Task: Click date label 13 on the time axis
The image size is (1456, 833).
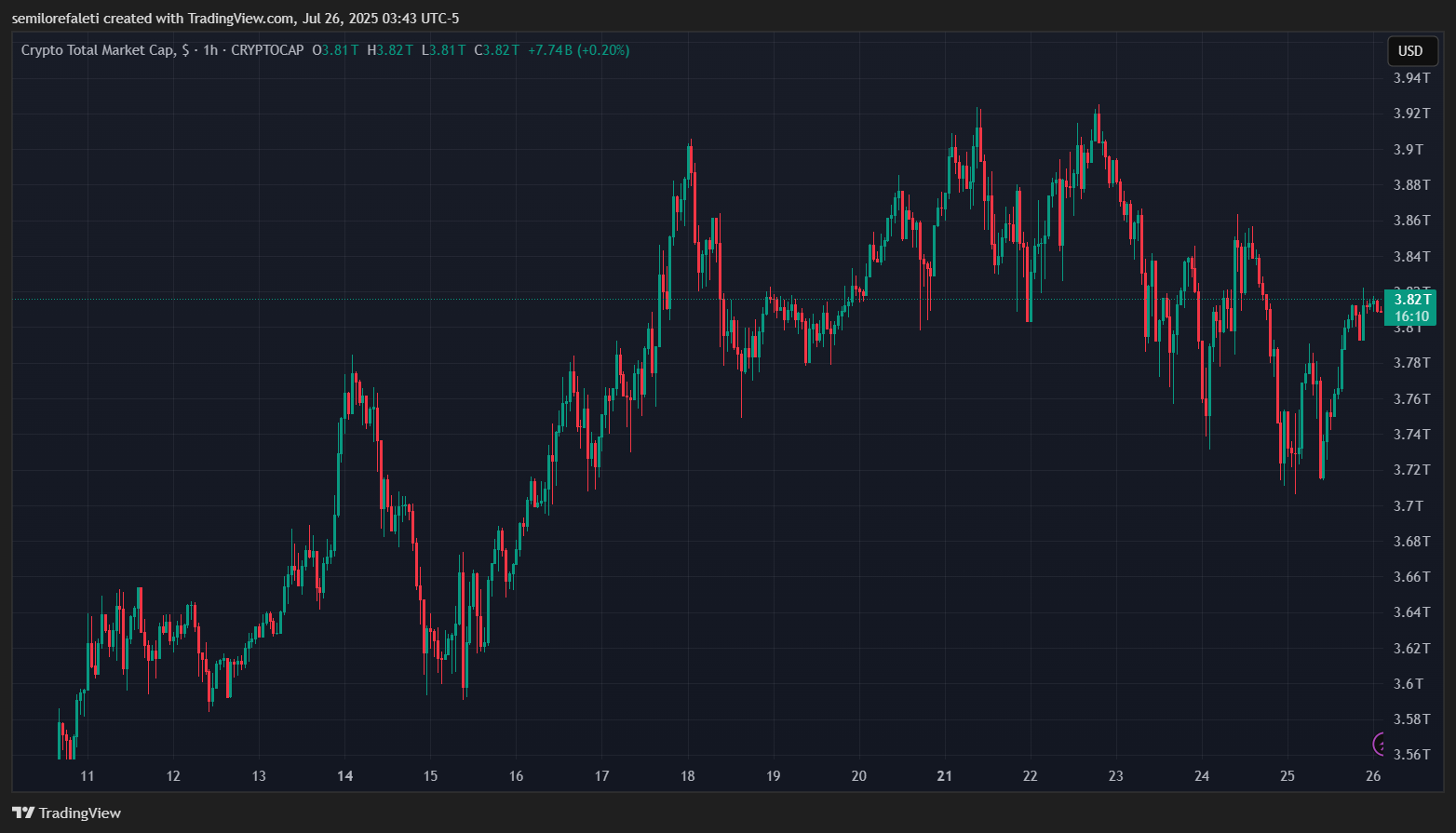Action: [x=259, y=776]
